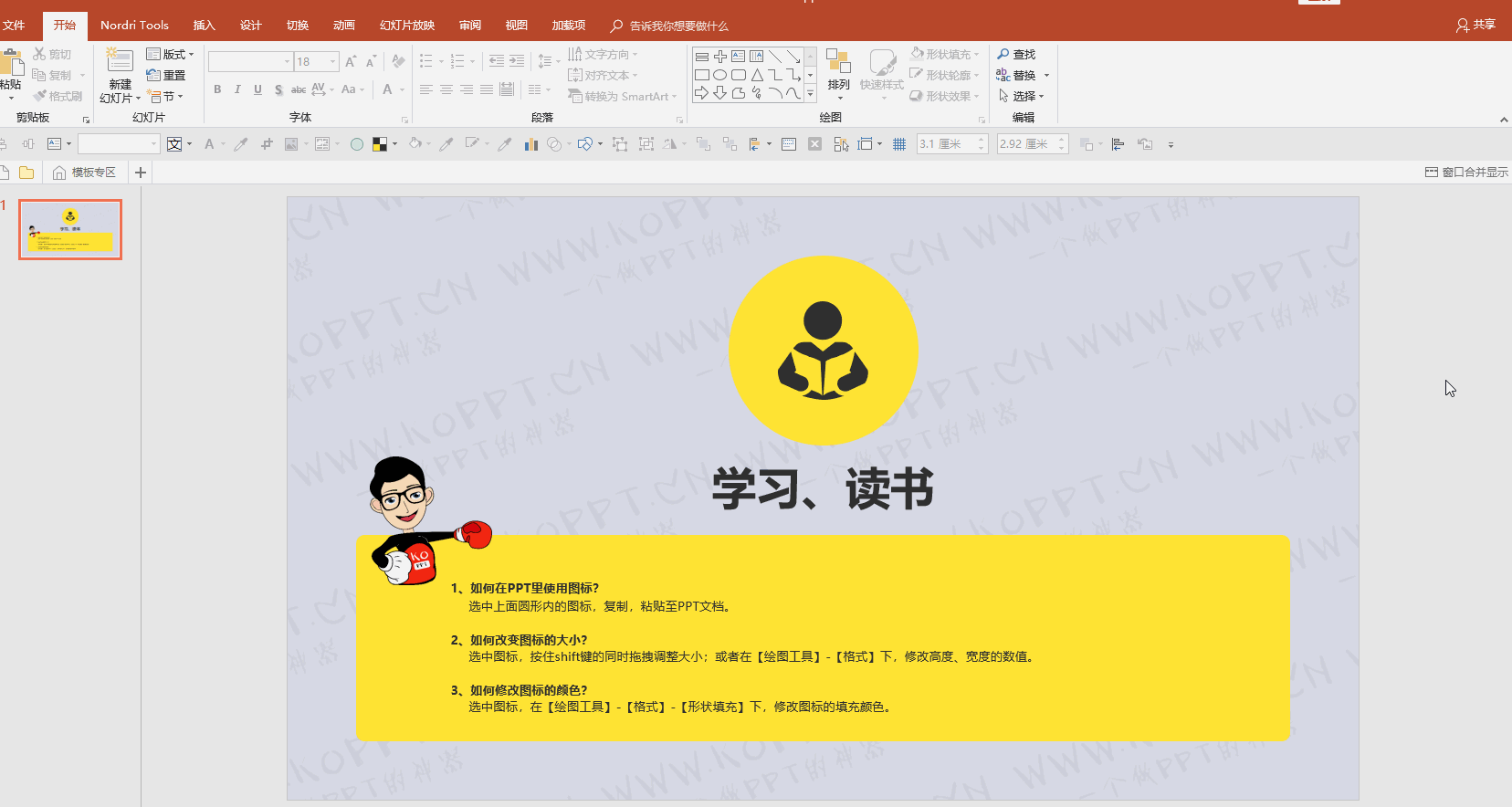
Task: Increase paragraph indent level icon
Action: [517, 61]
